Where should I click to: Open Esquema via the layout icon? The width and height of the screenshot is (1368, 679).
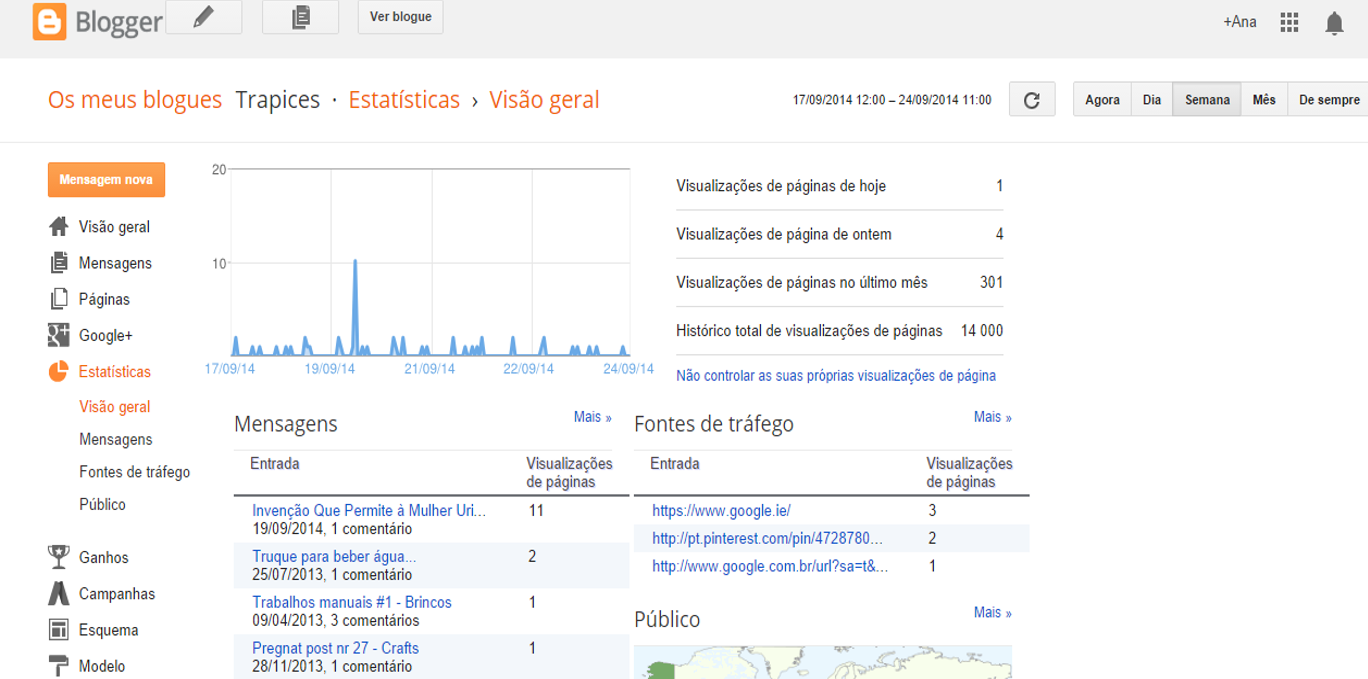tap(59, 630)
